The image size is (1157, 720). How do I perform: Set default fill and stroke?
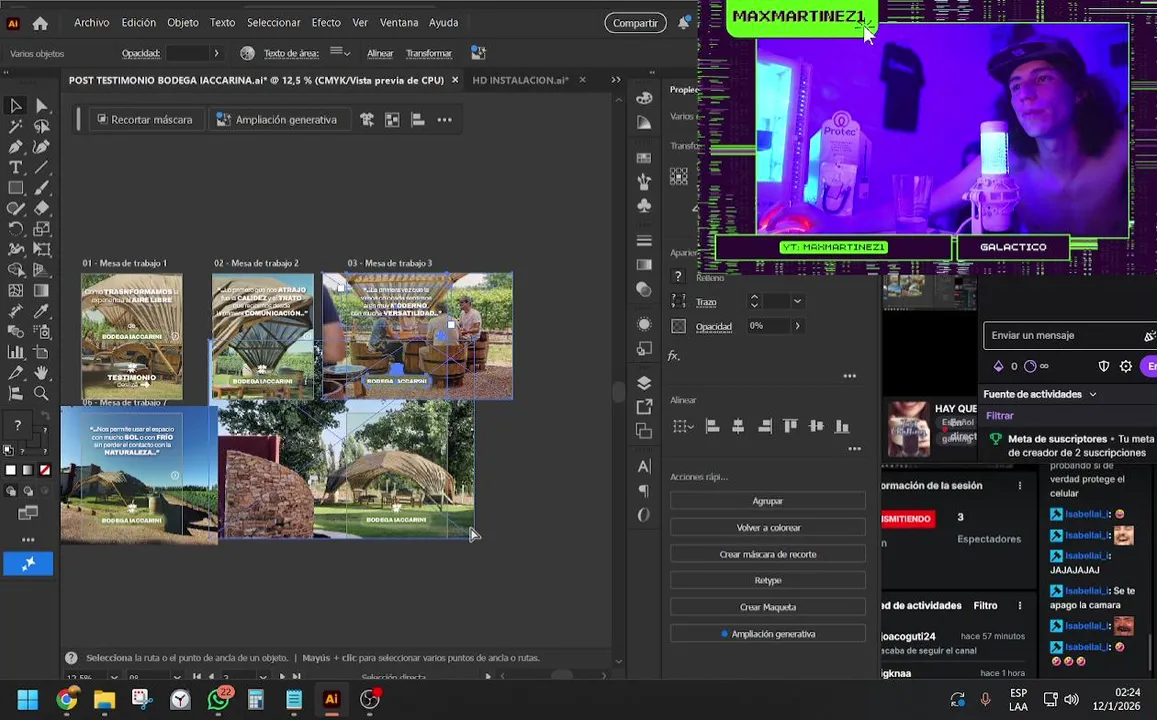click(x=9, y=449)
